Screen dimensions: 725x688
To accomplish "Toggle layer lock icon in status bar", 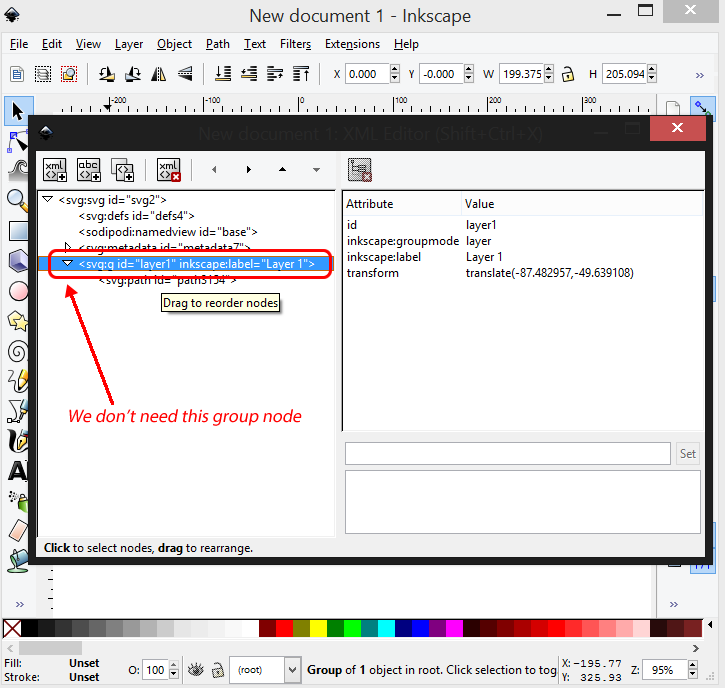I will click(217, 670).
